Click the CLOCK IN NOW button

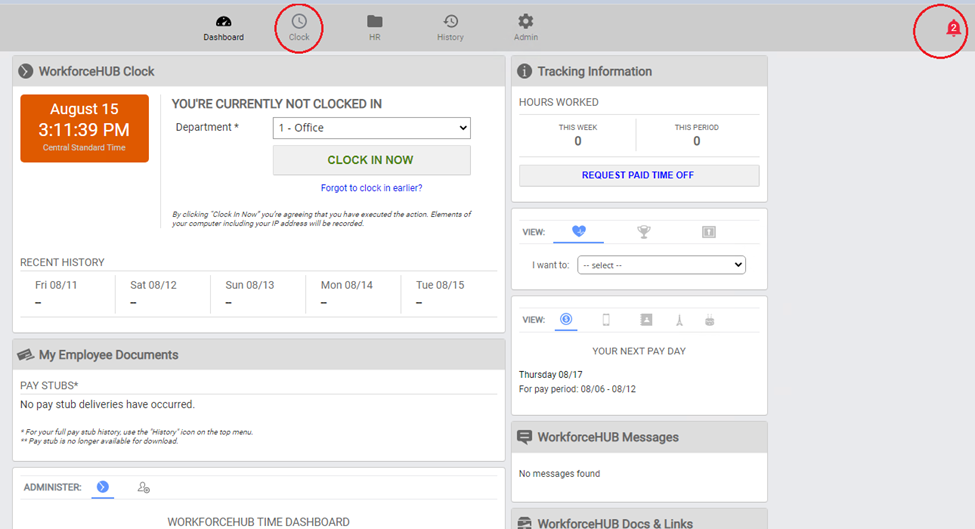371,160
